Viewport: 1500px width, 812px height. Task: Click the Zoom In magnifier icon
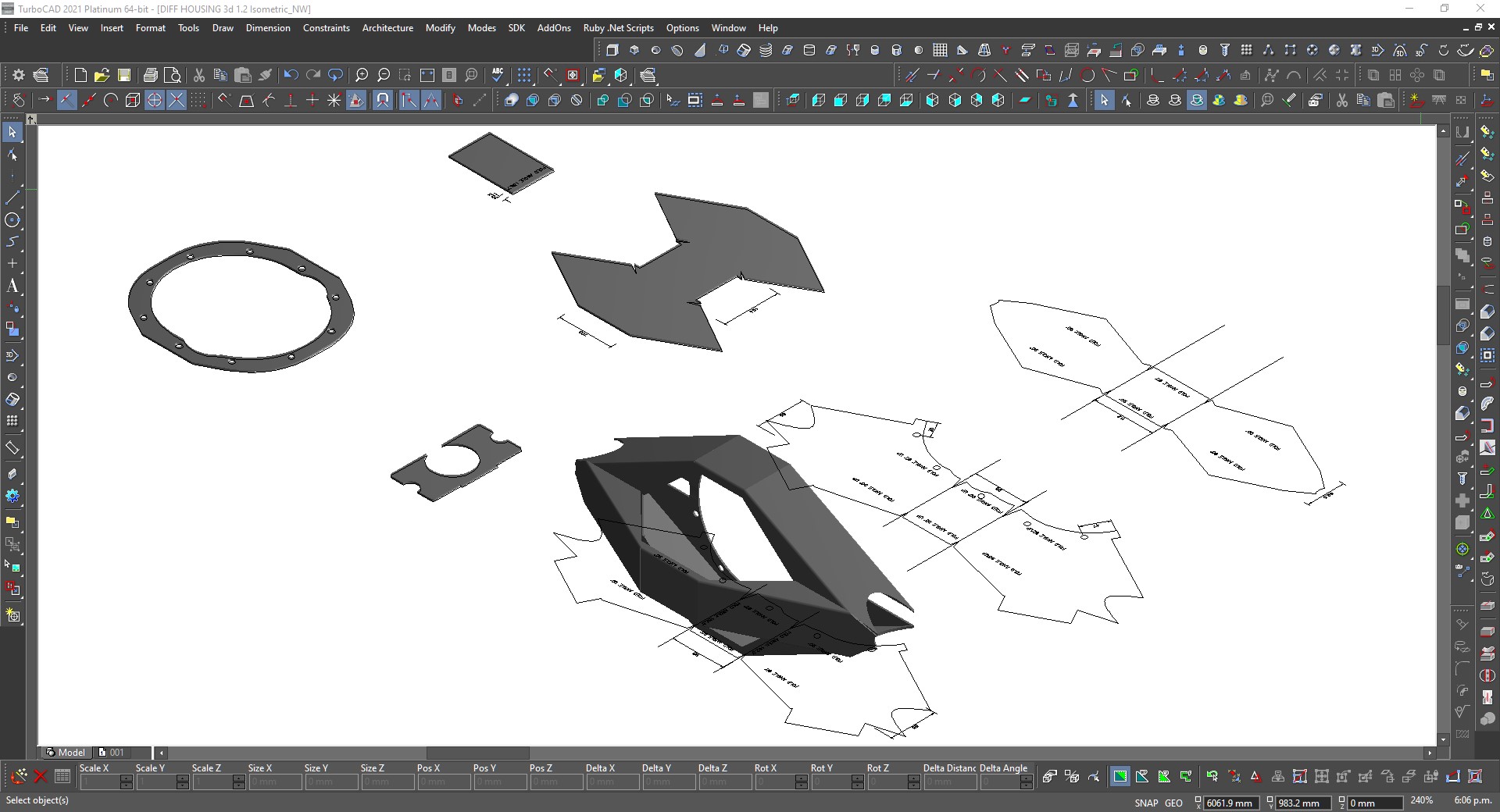tap(362, 76)
